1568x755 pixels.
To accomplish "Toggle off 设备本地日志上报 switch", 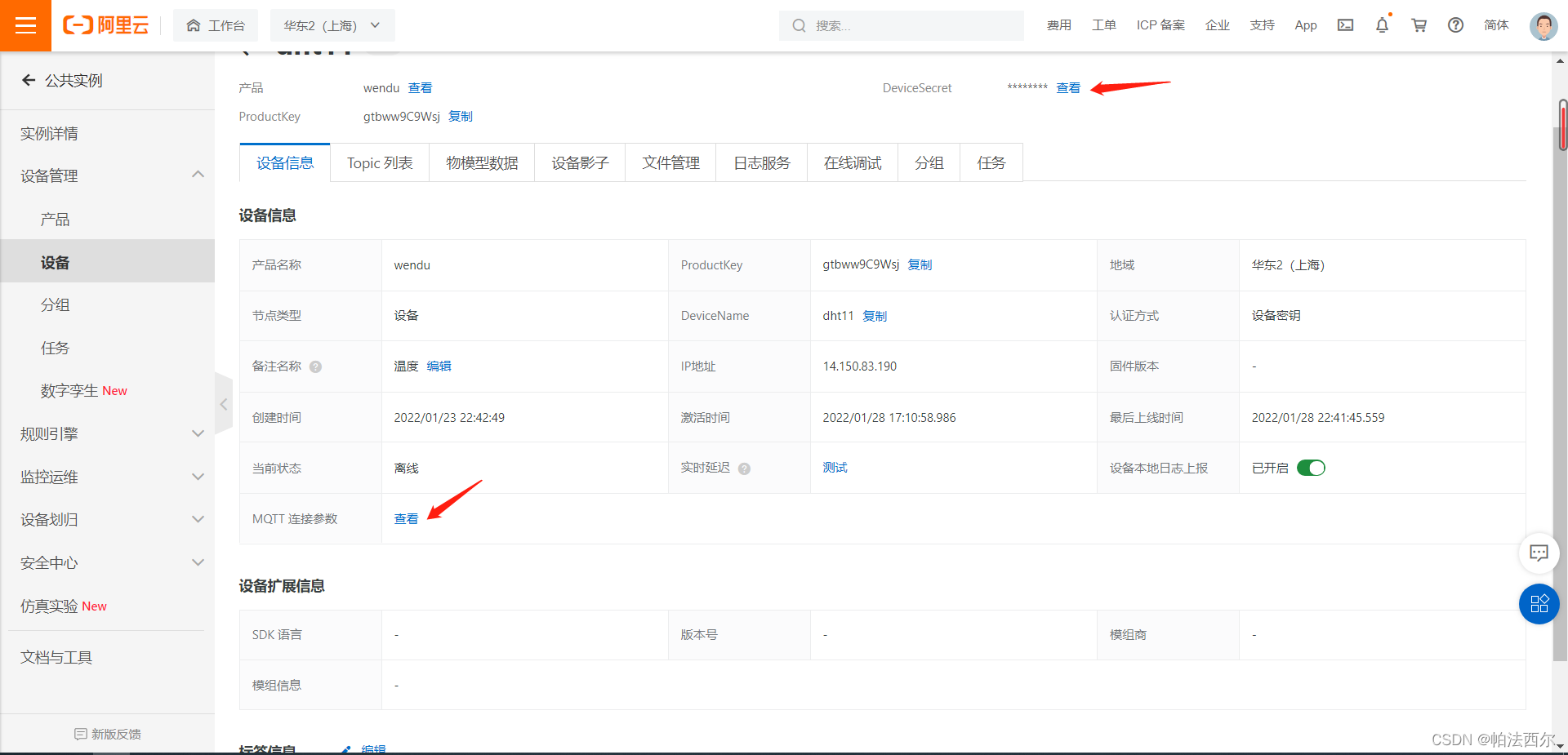I will click(1311, 468).
